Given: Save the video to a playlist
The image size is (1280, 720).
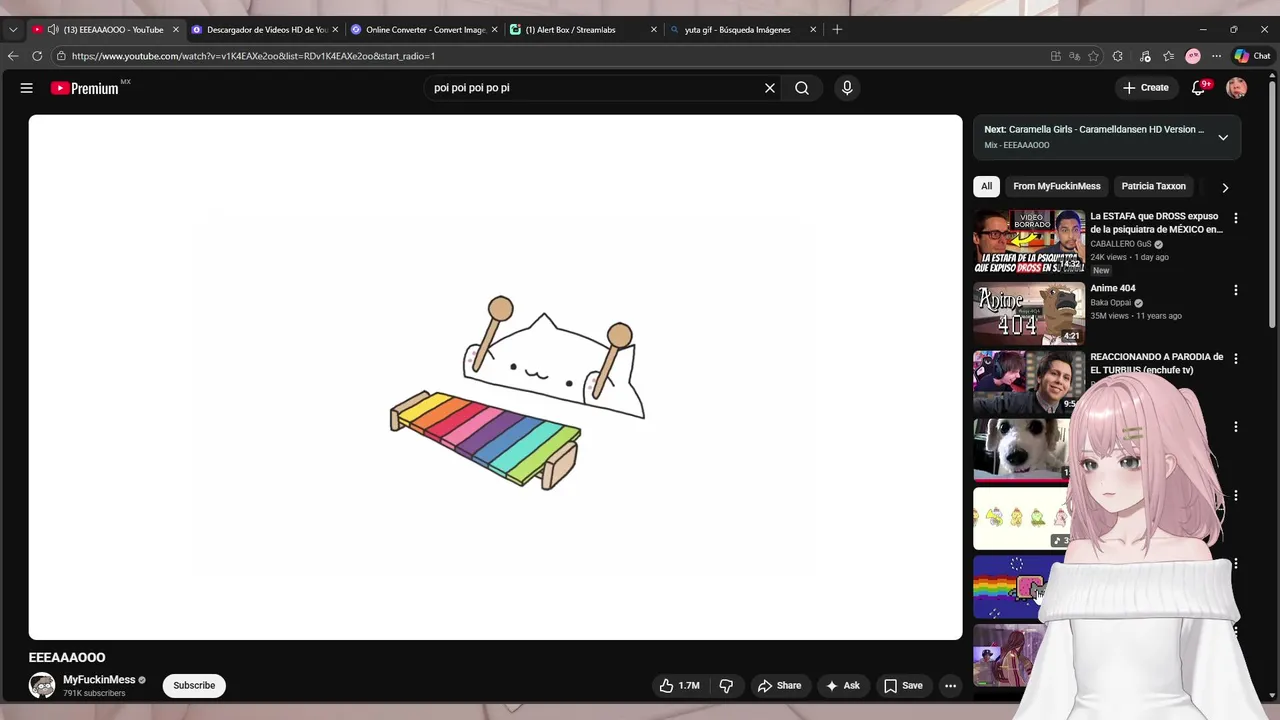Looking at the screenshot, I should 903,686.
